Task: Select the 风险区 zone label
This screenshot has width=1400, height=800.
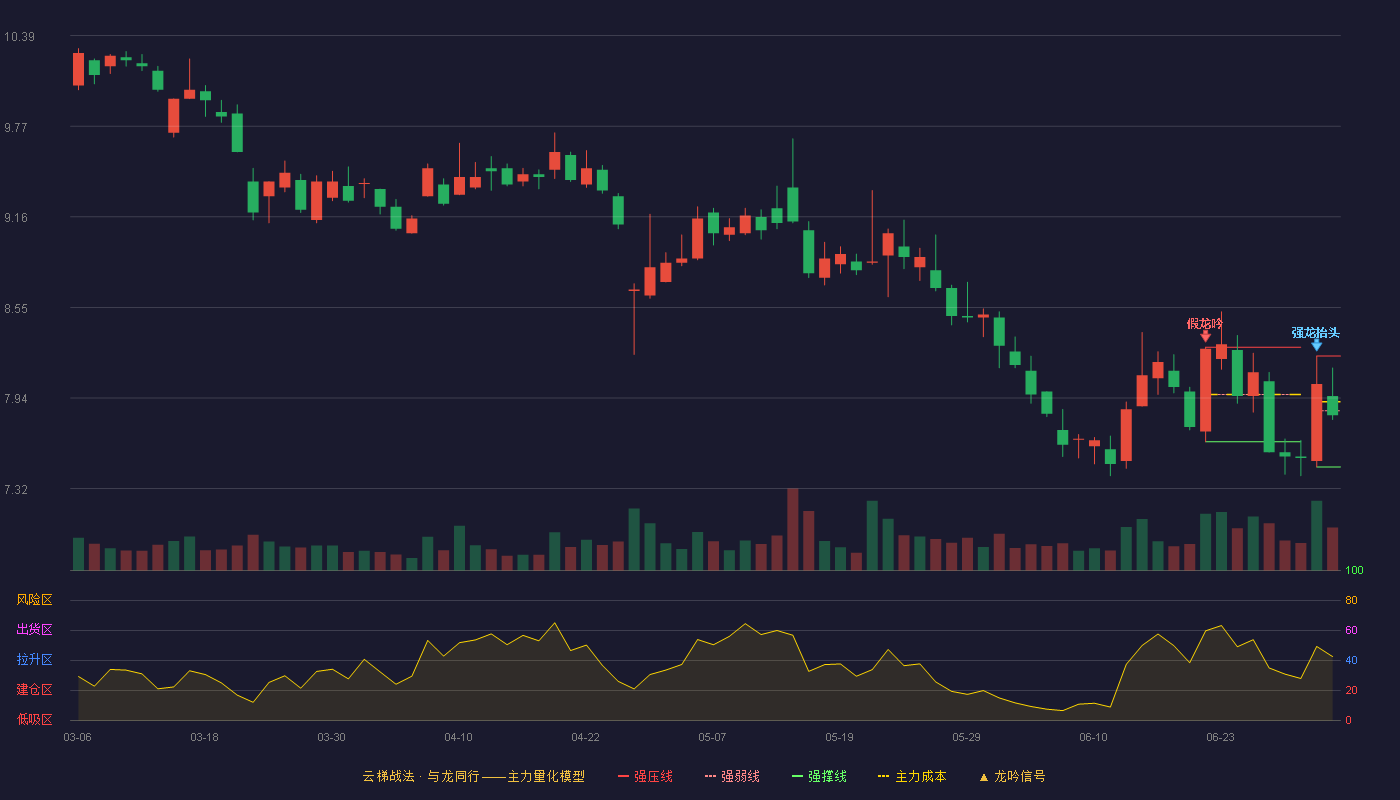Action: (34, 600)
